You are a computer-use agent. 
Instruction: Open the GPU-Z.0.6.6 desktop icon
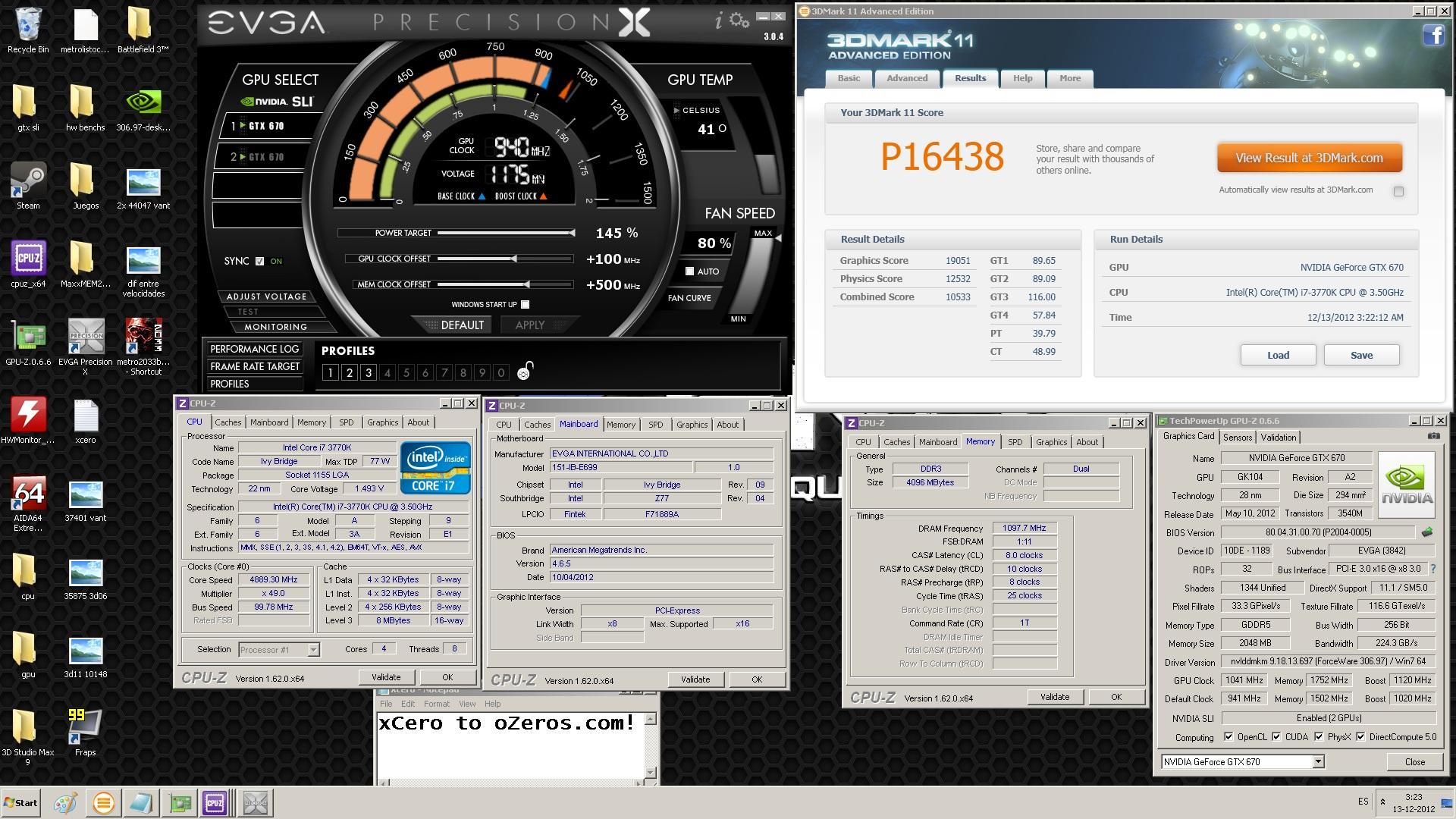tap(28, 342)
